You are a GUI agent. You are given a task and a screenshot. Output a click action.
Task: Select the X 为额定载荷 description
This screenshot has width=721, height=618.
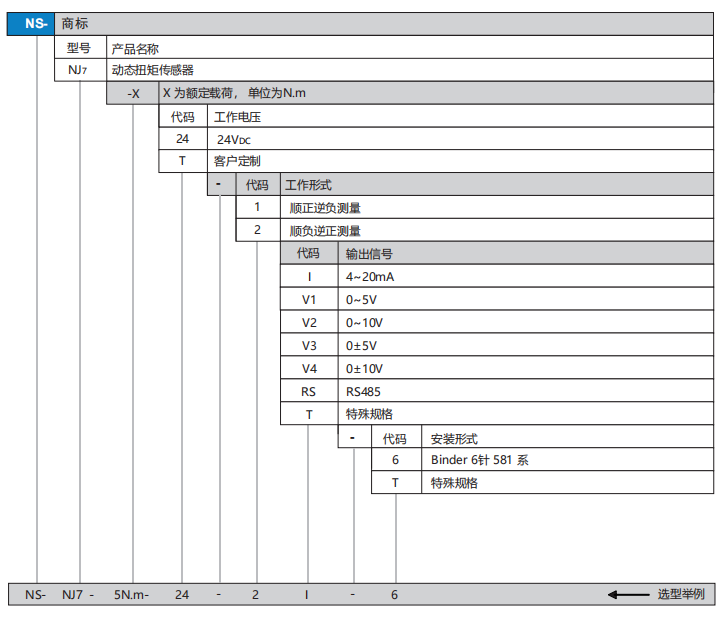tap(234, 93)
